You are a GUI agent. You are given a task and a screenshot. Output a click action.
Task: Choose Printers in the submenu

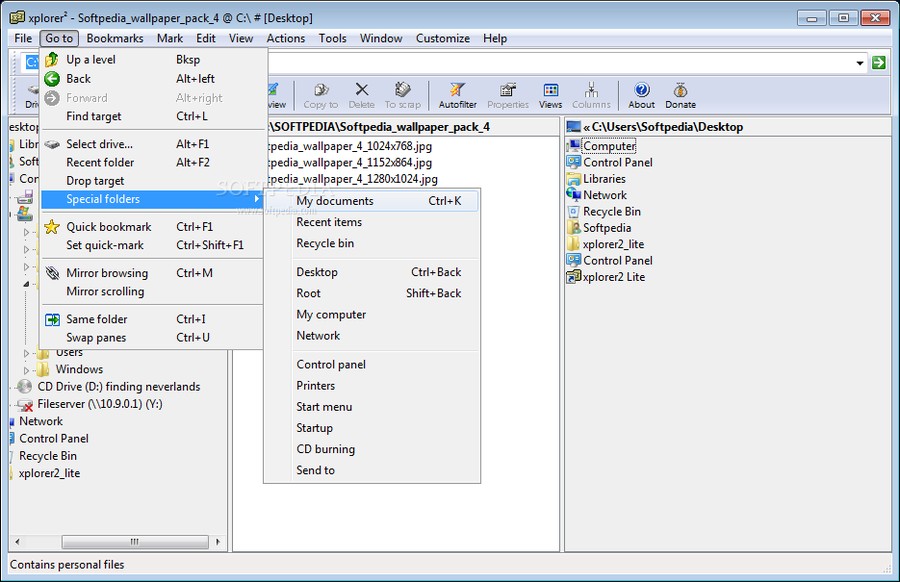[x=372, y=386]
